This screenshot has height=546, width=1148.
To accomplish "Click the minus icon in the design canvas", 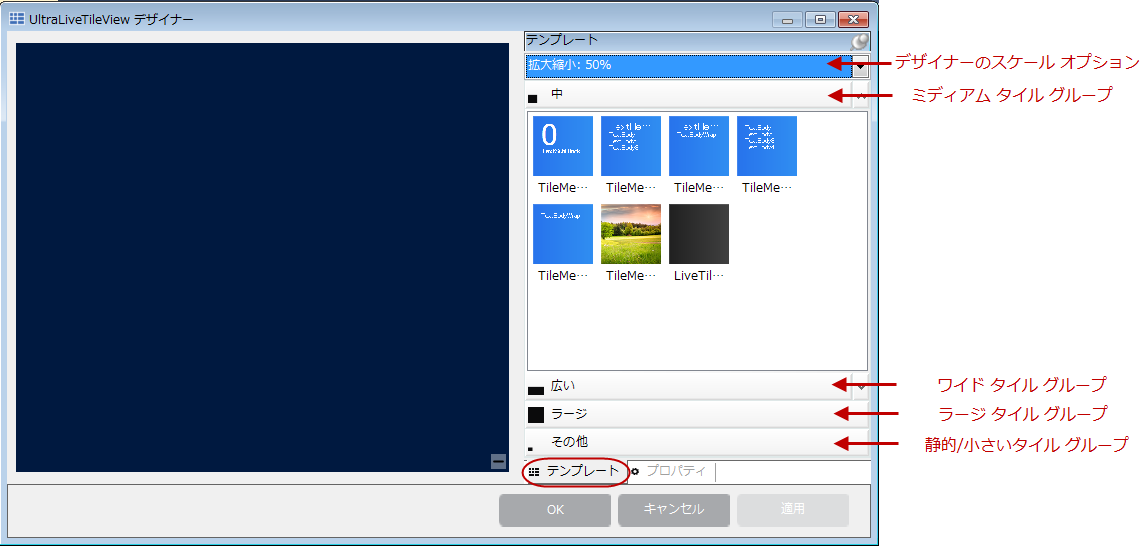I will coord(498,461).
